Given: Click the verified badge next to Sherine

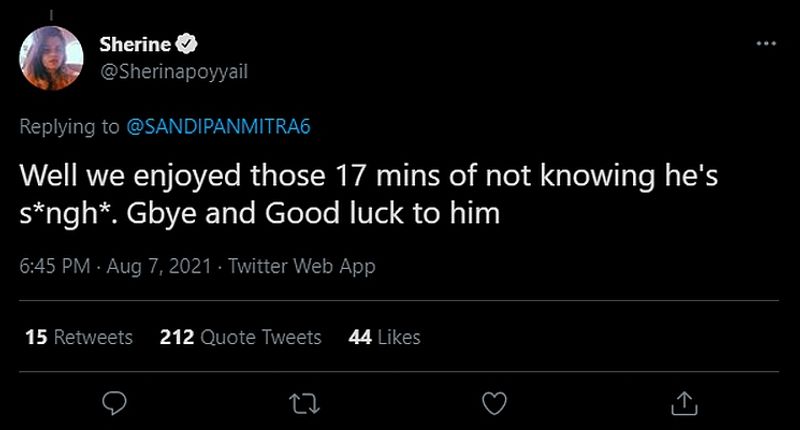Looking at the screenshot, I should tap(187, 44).
